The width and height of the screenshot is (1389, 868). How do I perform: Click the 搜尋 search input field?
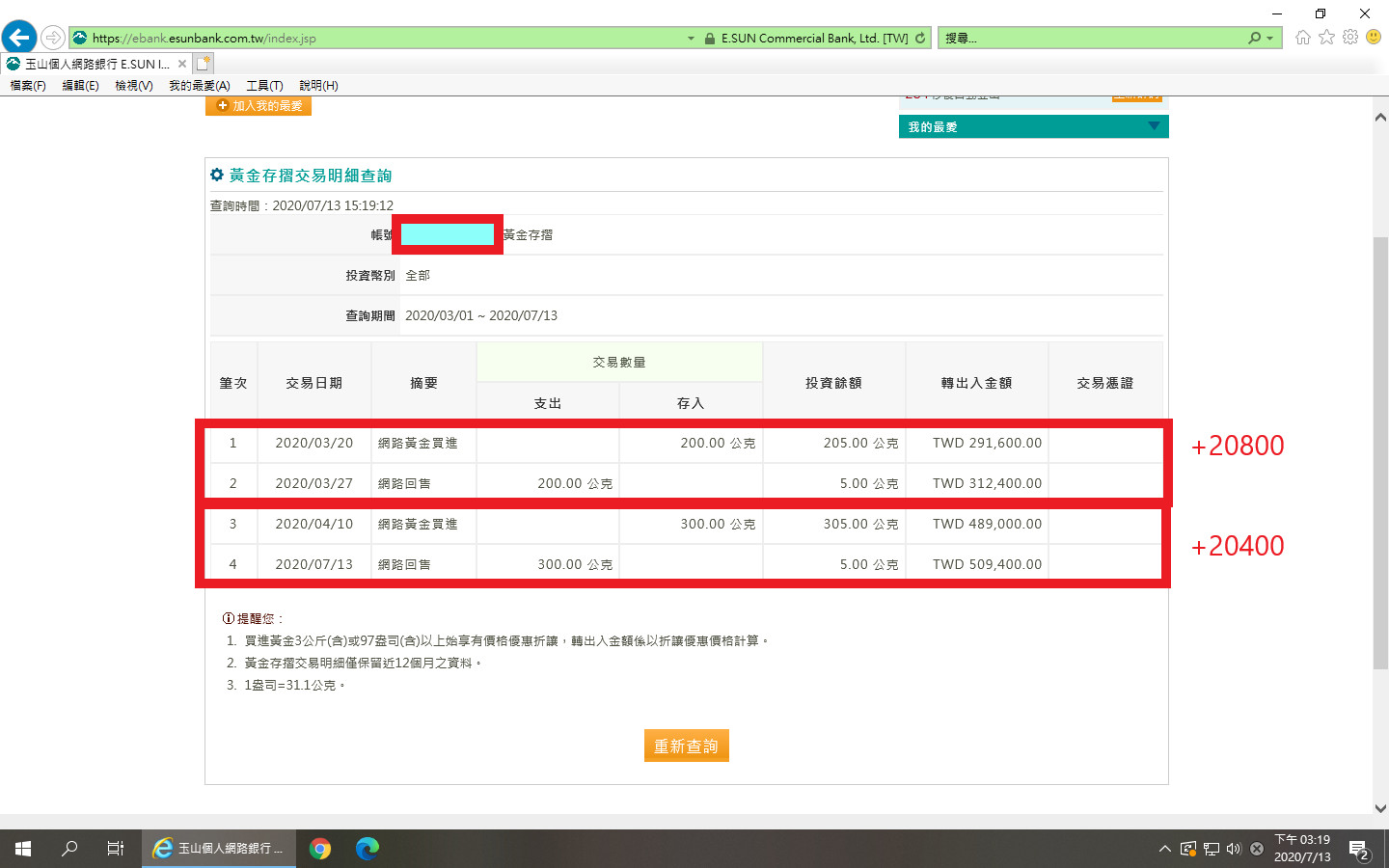[x=1090, y=39]
